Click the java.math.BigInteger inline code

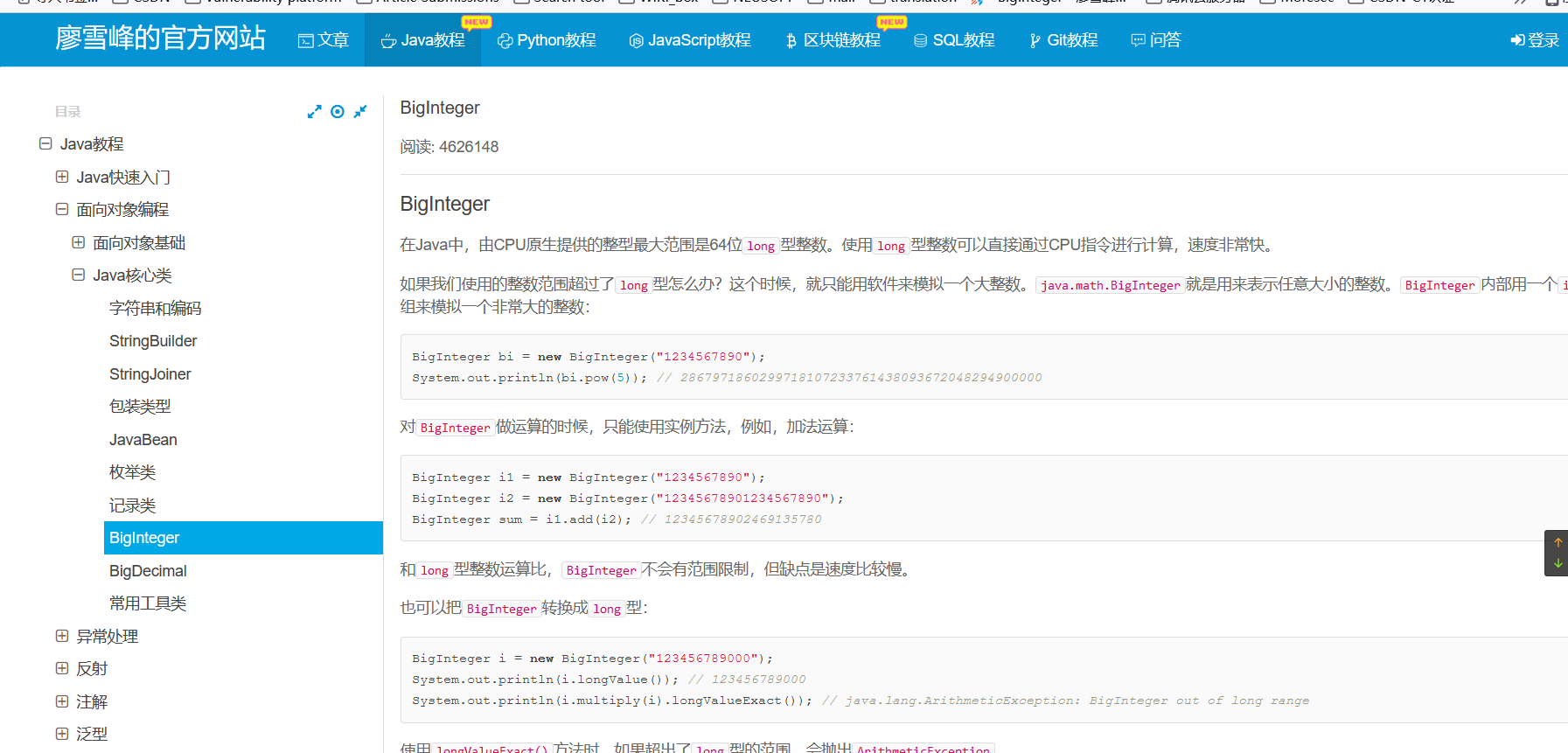click(1111, 285)
